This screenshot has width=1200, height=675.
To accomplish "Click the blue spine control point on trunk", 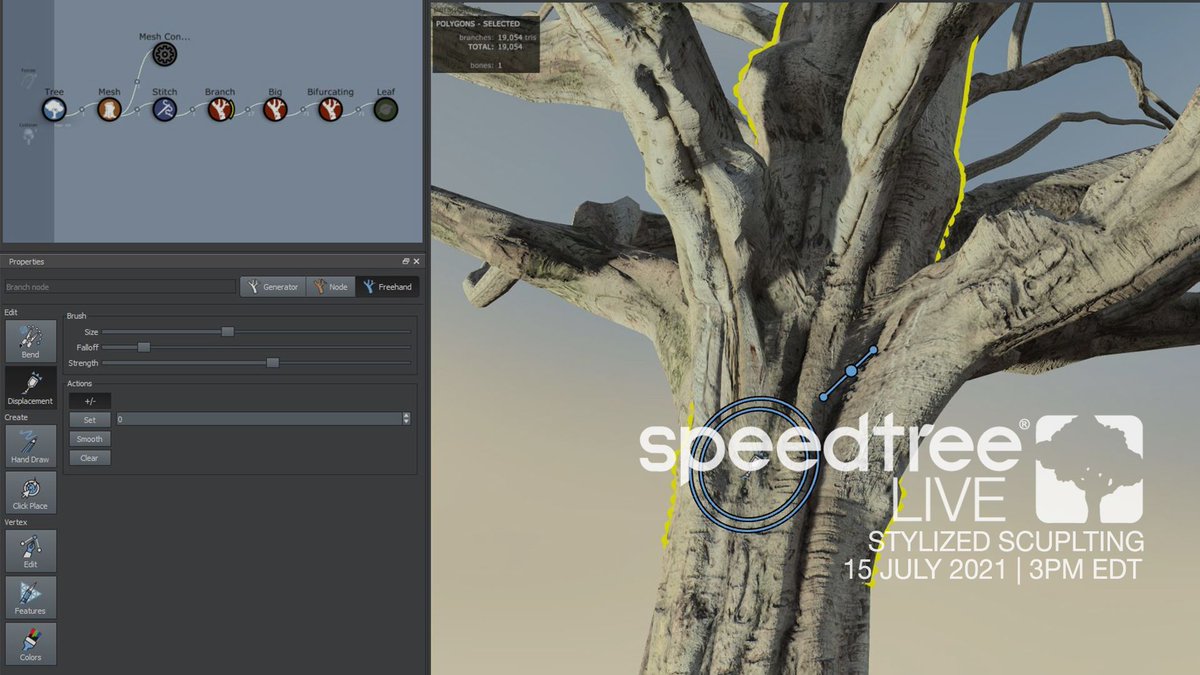I will tap(851, 371).
